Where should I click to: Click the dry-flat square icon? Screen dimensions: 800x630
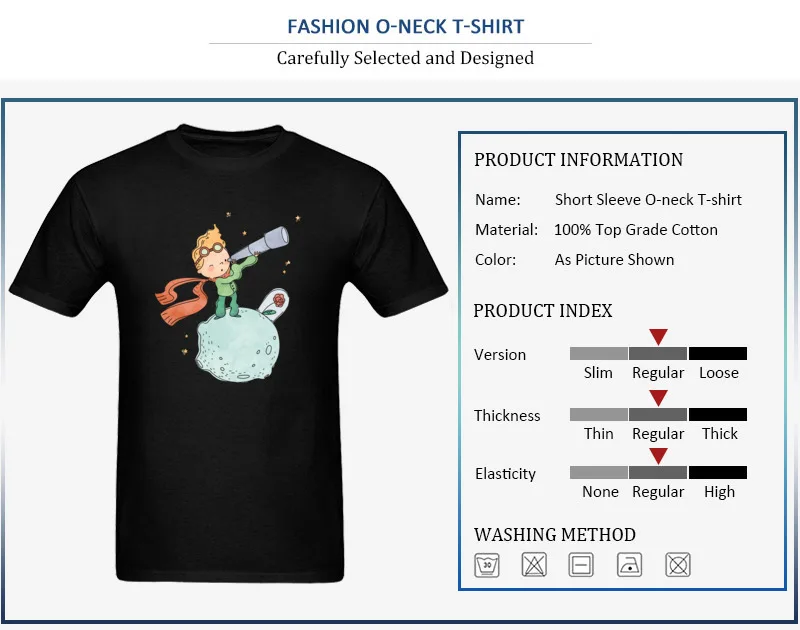pos(581,565)
